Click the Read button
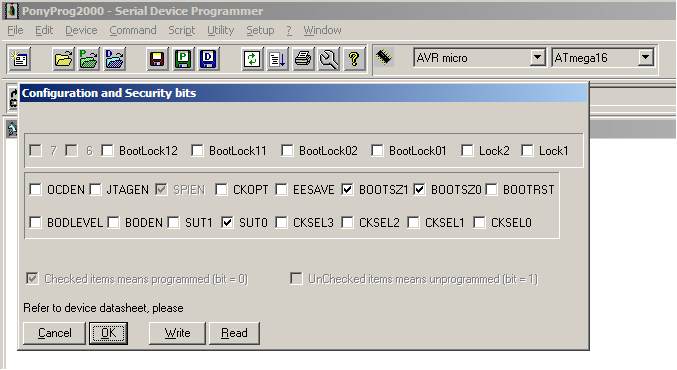Viewport: 677px width, 370px height. (x=234, y=333)
